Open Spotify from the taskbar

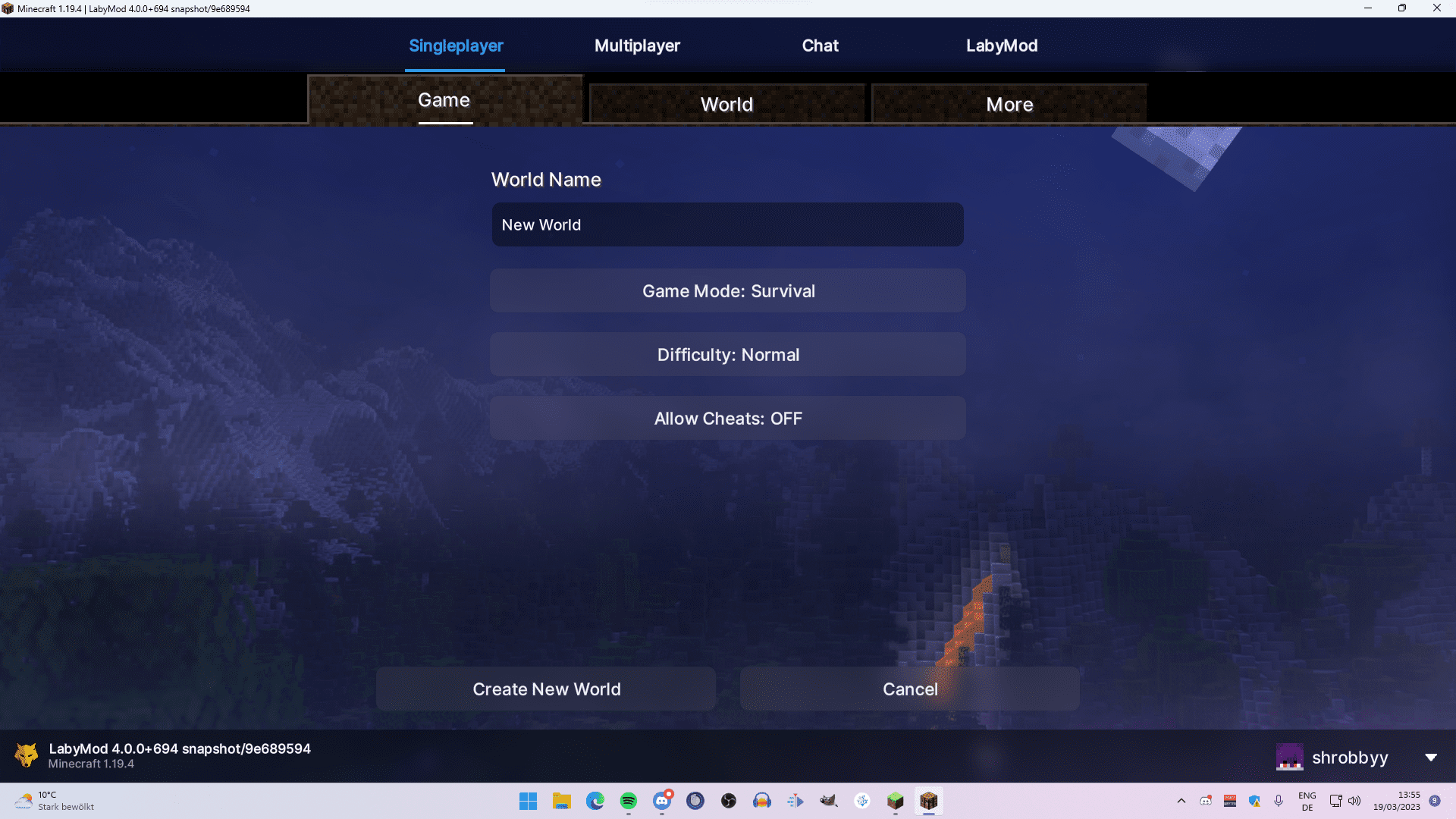click(x=629, y=801)
